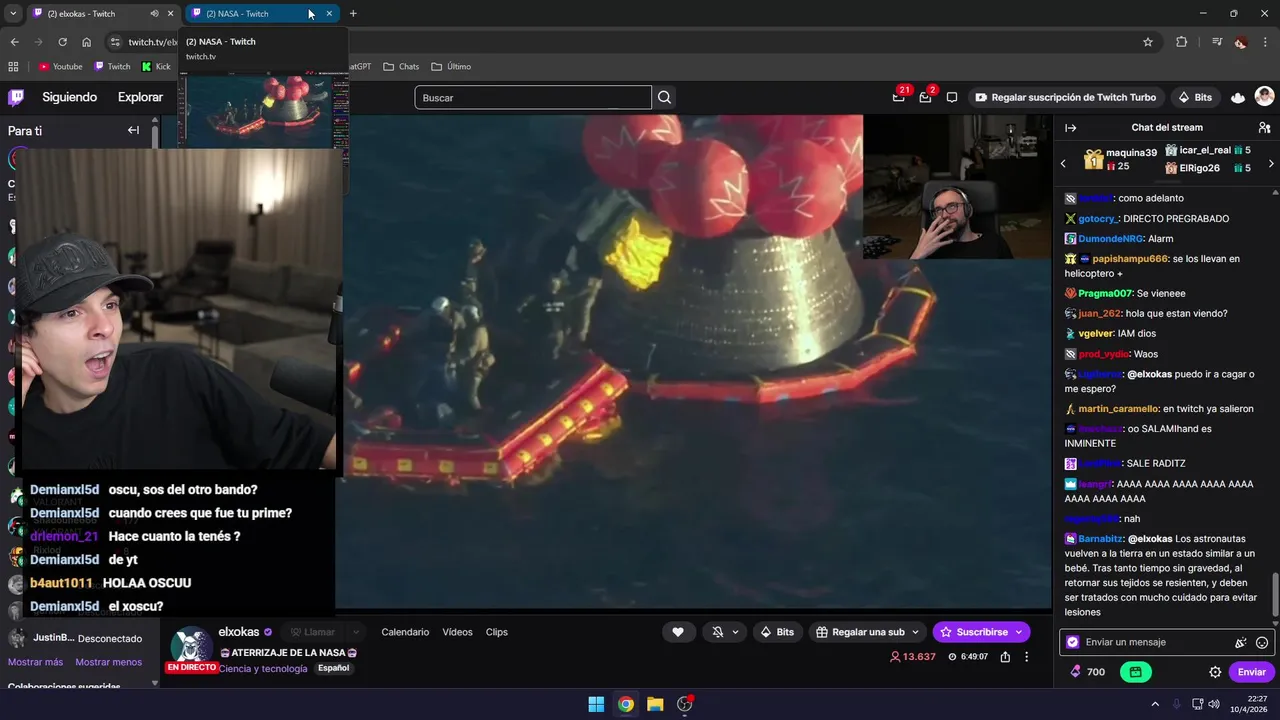Open chat settings gear
The image size is (1280, 720).
pyautogui.click(x=1215, y=672)
